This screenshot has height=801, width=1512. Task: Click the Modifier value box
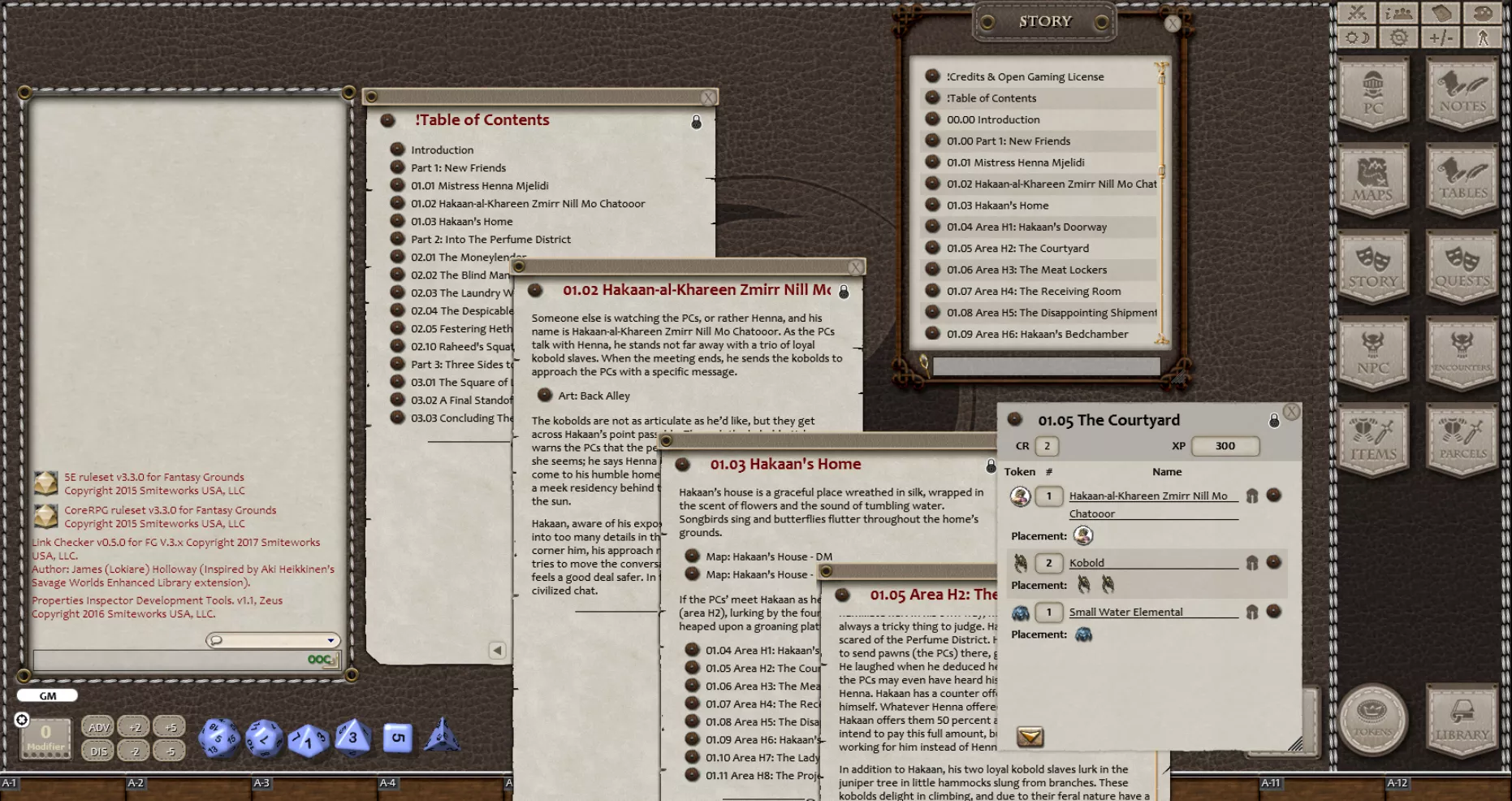coord(45,738)
